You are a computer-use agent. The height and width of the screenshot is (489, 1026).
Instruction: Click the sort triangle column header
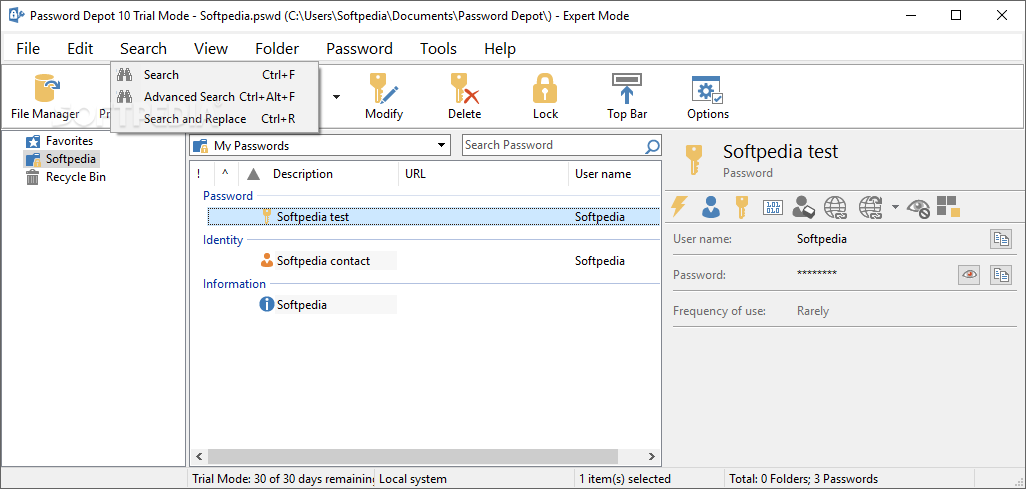(x=253, y=174)
